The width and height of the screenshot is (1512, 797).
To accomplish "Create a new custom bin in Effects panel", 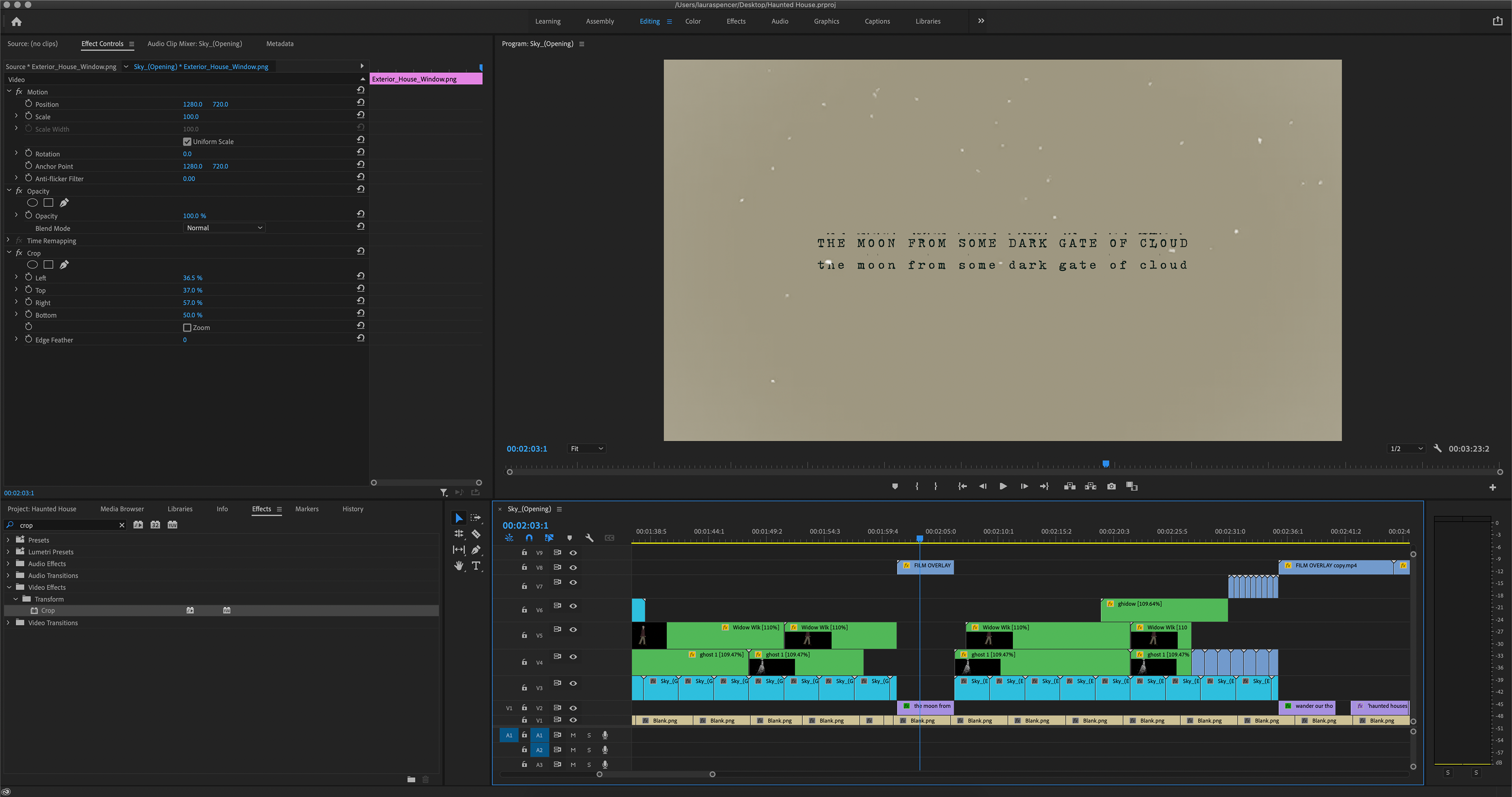I will 411,779.
